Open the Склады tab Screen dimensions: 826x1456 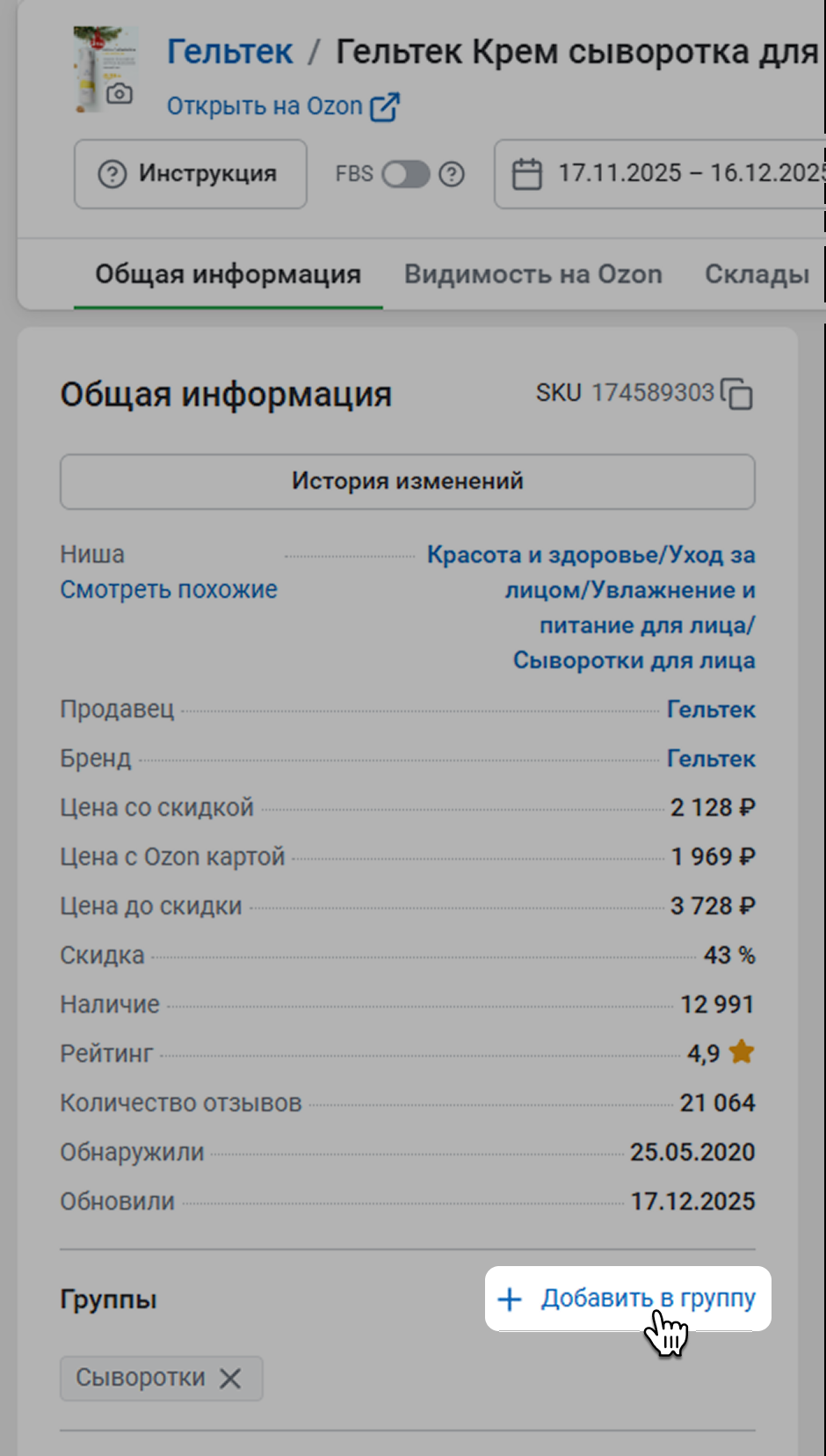pyautogui.click(x=757, y=274)
